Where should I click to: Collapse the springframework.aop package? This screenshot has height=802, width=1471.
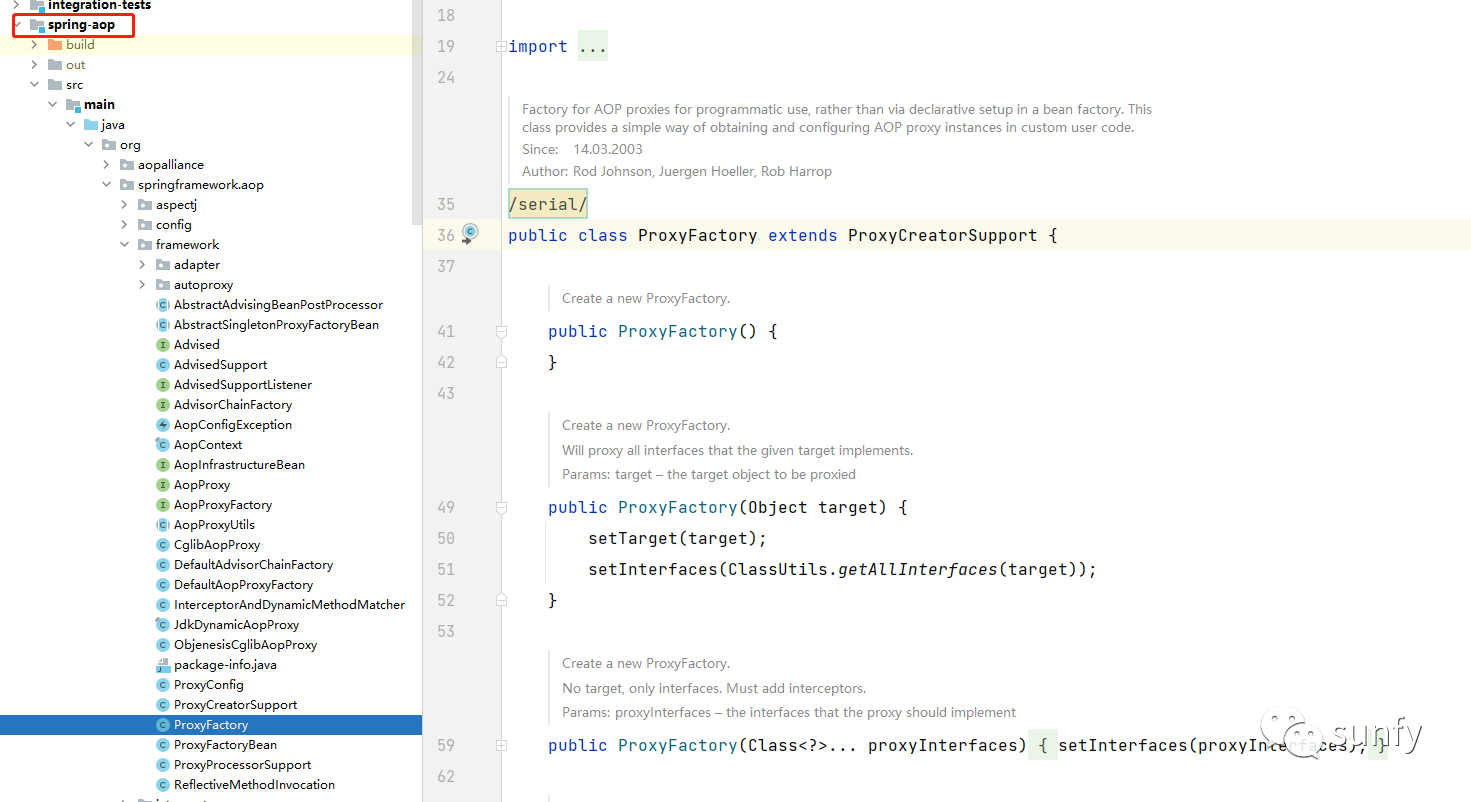click(x=107, y=185)
